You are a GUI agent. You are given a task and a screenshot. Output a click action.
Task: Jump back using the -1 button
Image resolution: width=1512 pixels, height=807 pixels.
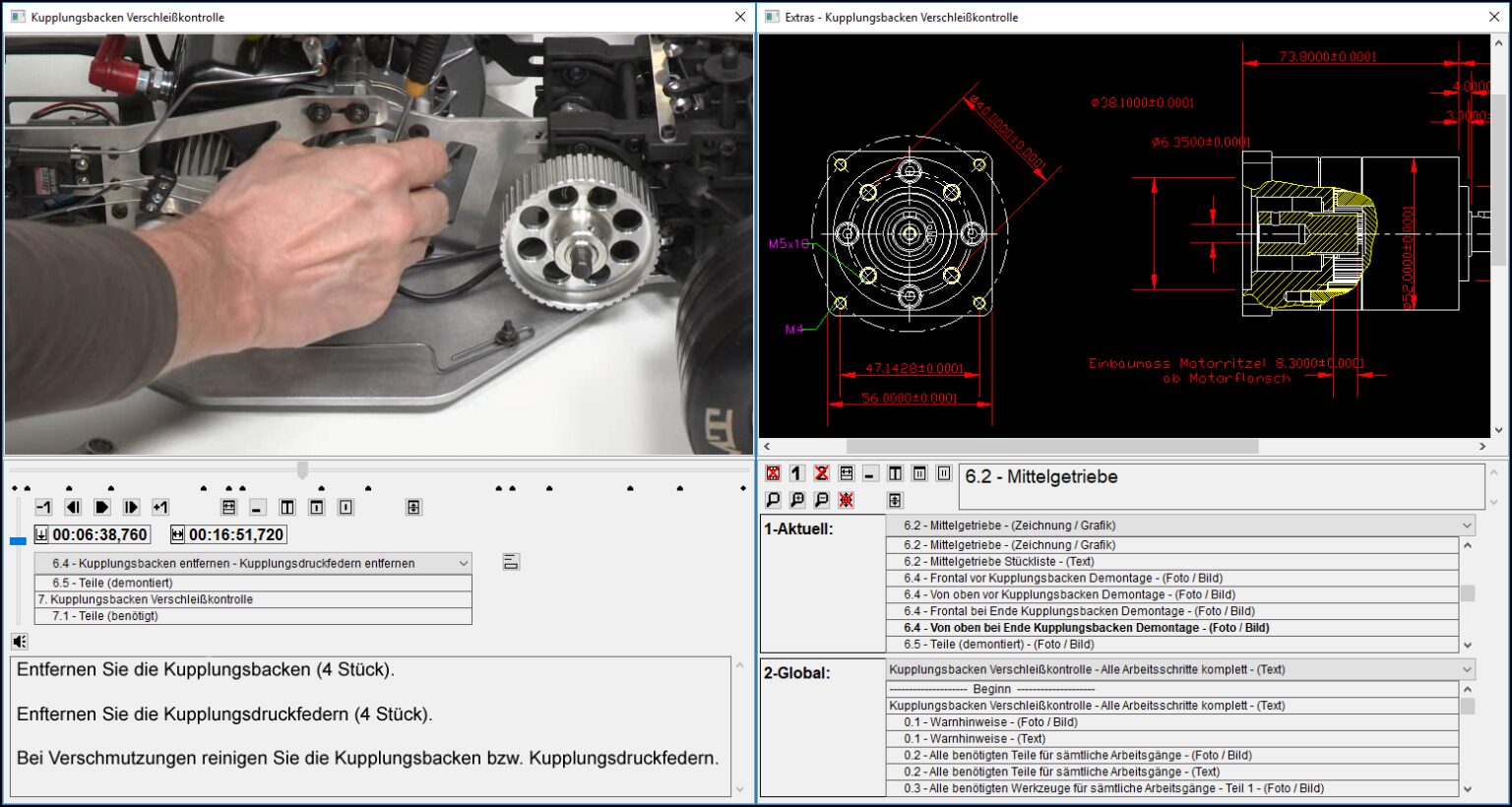click(x=43, y=508)
